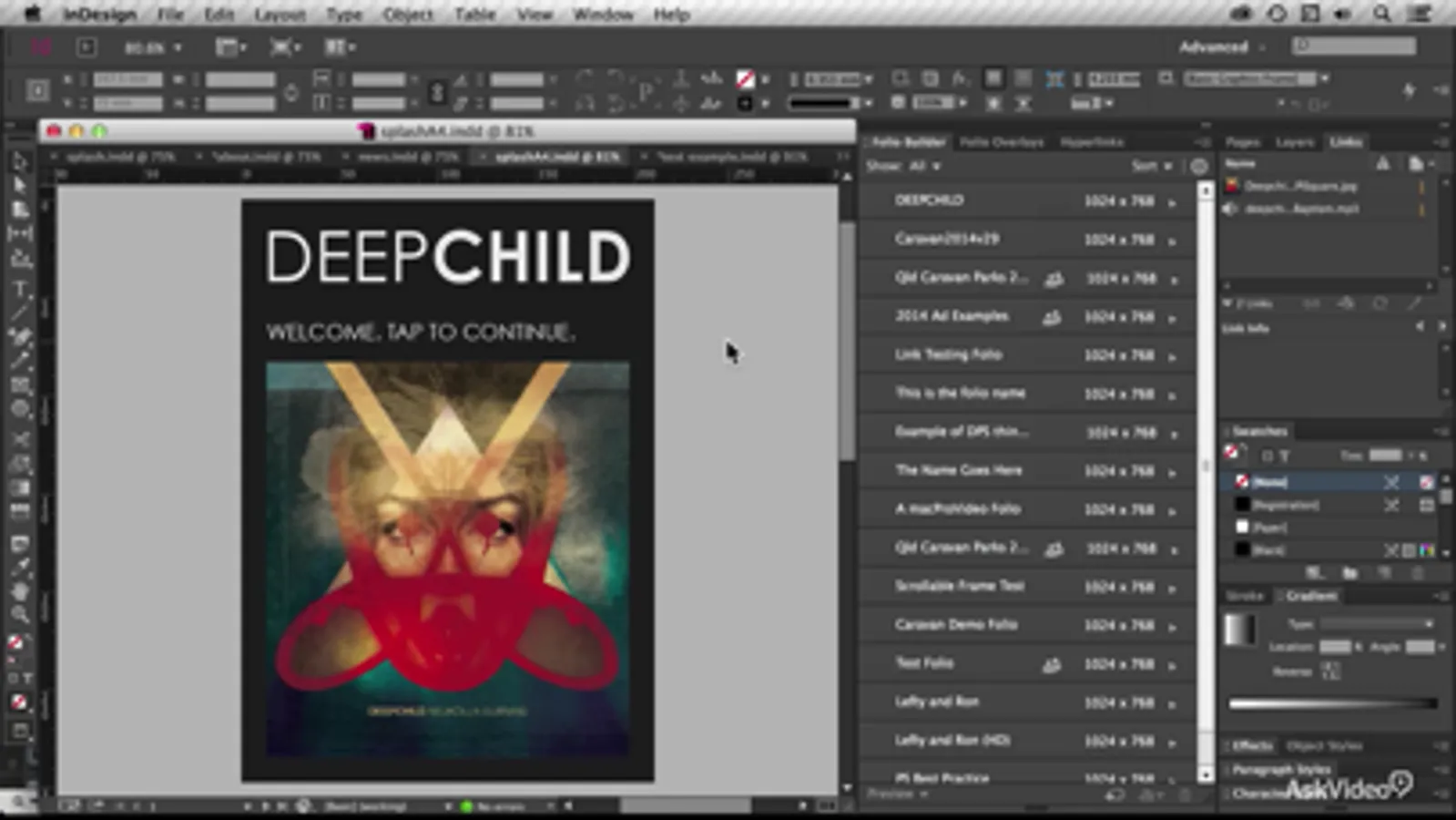Click the formatting affects text T icon in Swatches
The image size is (1456, 820).
click(1284, 456)
